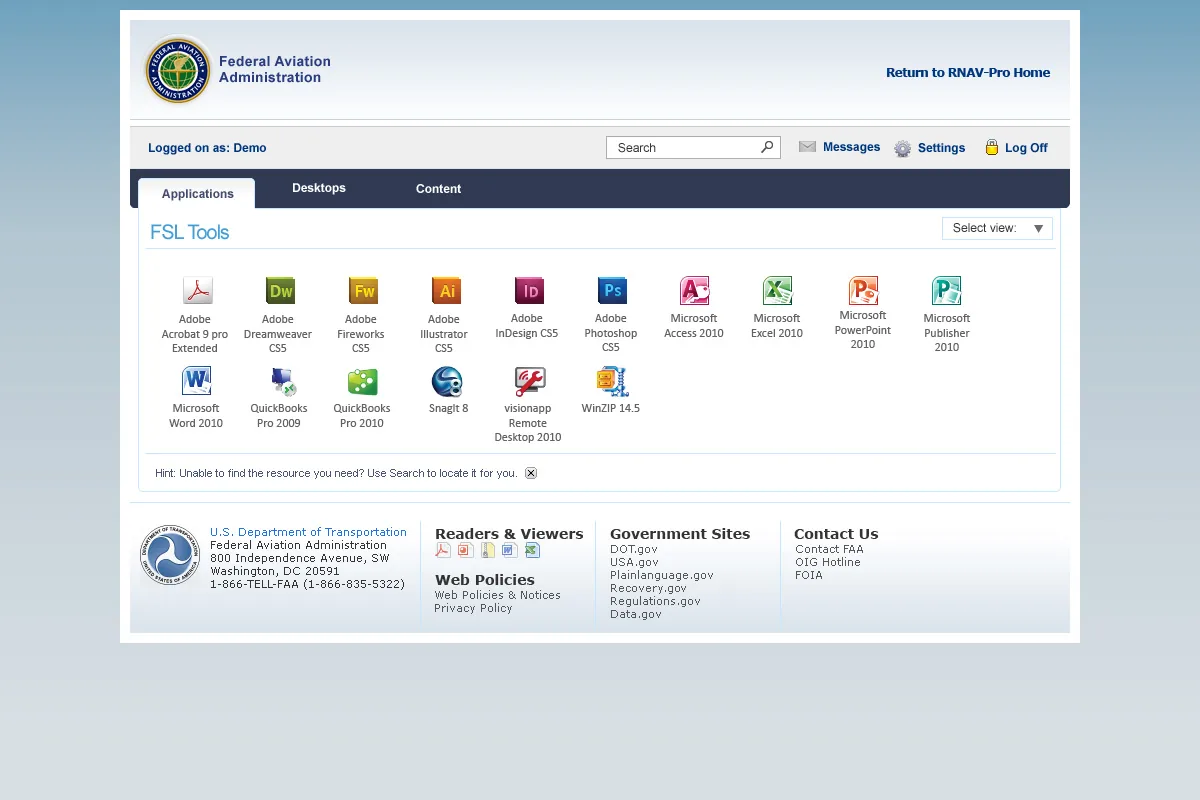The image size is (1200, 800).
Task: Switch to the Desktops tab
Action: [319, 188]
